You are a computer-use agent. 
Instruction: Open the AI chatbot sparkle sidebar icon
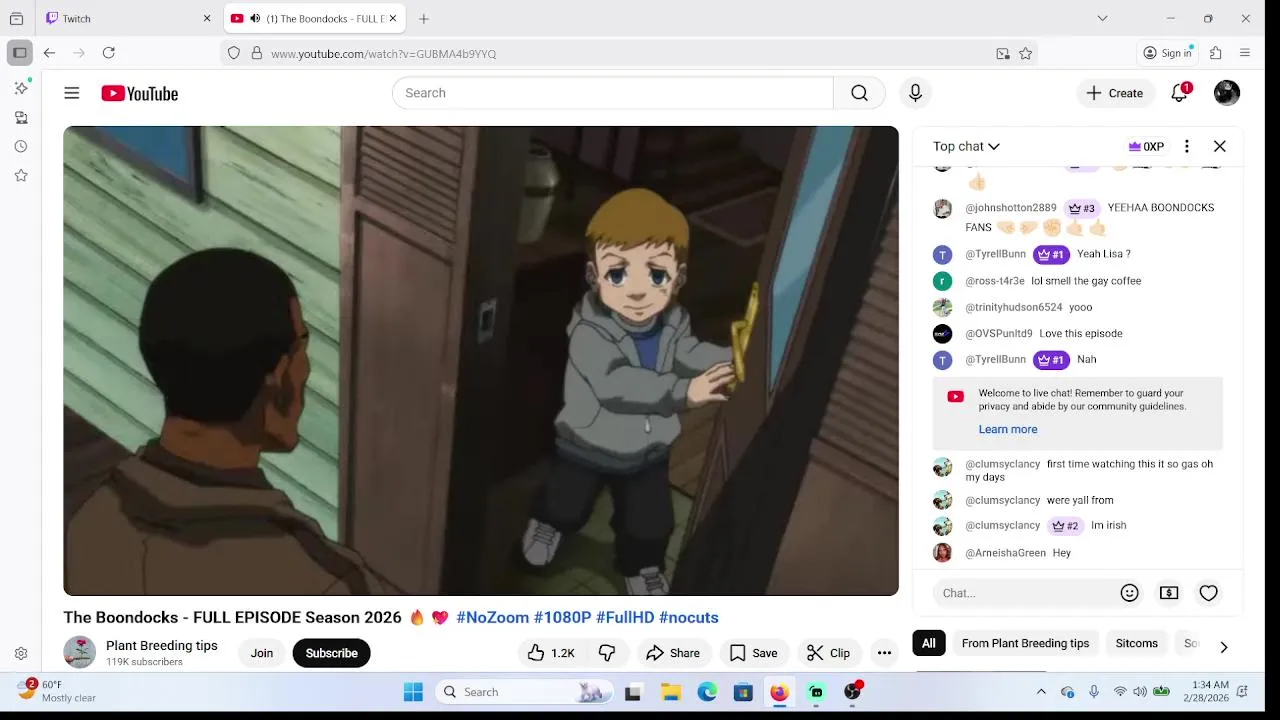point(21,88)
